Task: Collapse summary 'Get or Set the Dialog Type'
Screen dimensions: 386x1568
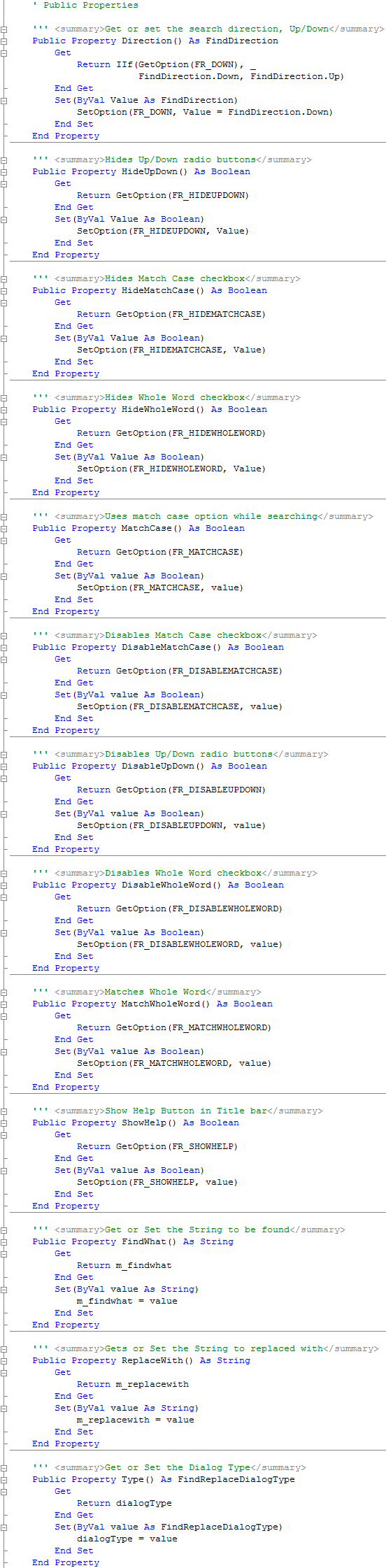Action: 4,1468
